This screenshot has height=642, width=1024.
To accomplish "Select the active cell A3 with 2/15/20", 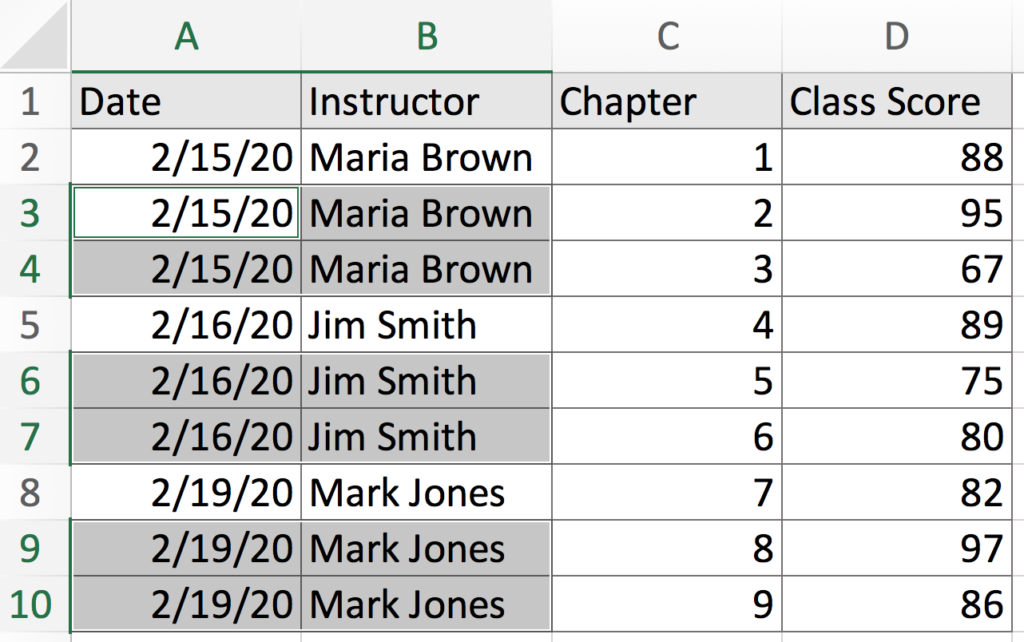I will 186,213.
